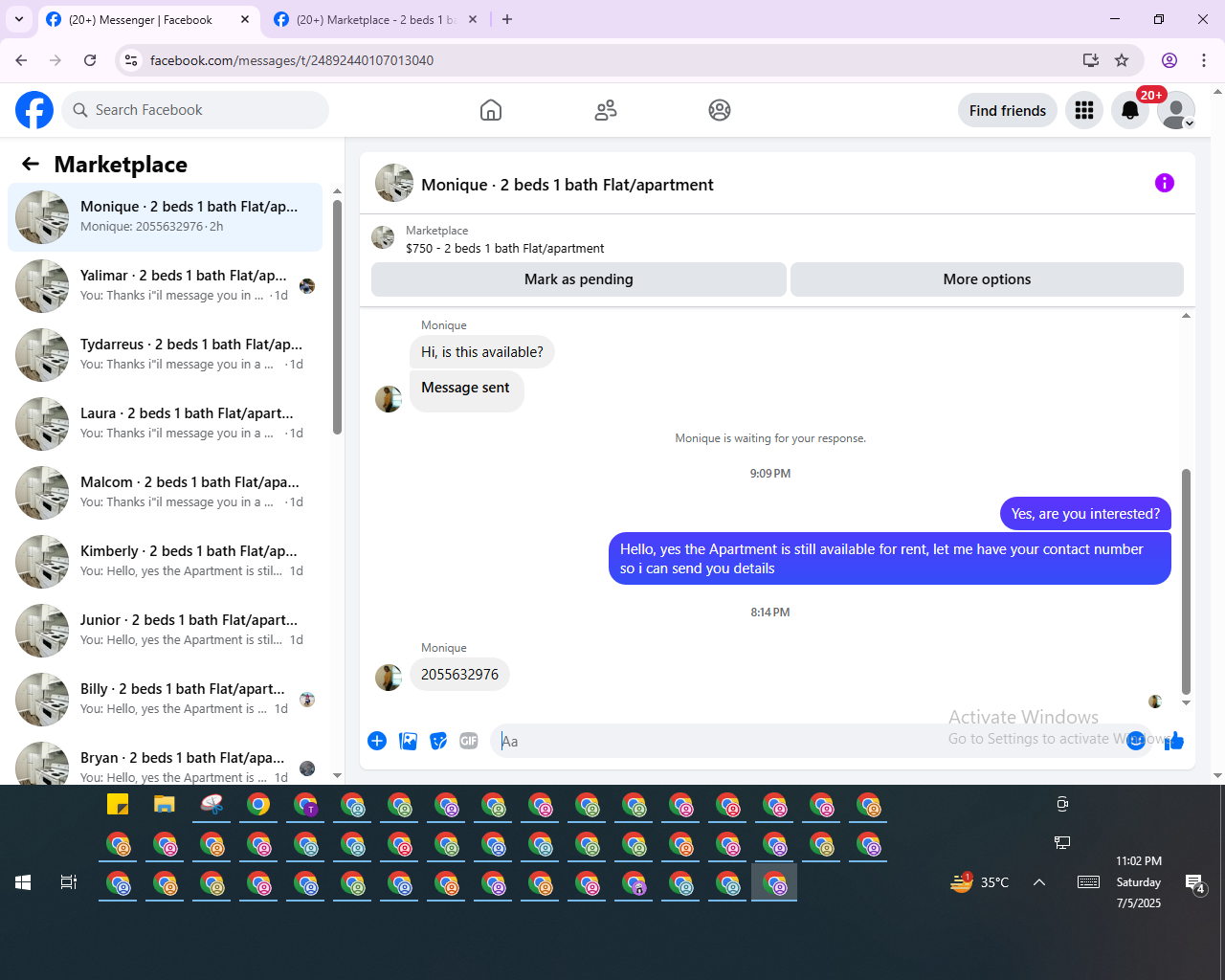Click More options button

(x=987, y=279)
